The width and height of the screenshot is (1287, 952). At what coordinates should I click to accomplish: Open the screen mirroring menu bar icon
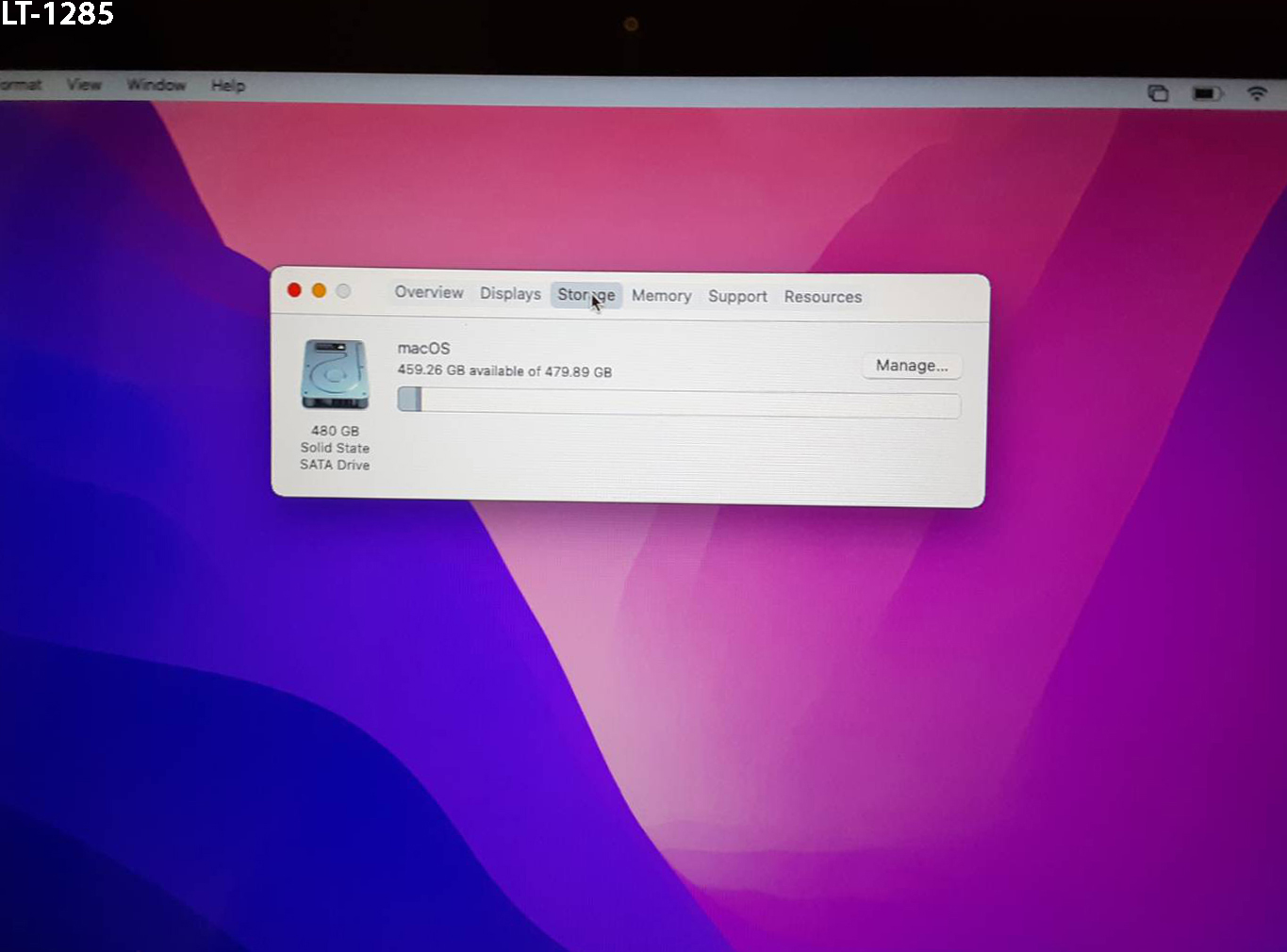[x=1158, y=92]
